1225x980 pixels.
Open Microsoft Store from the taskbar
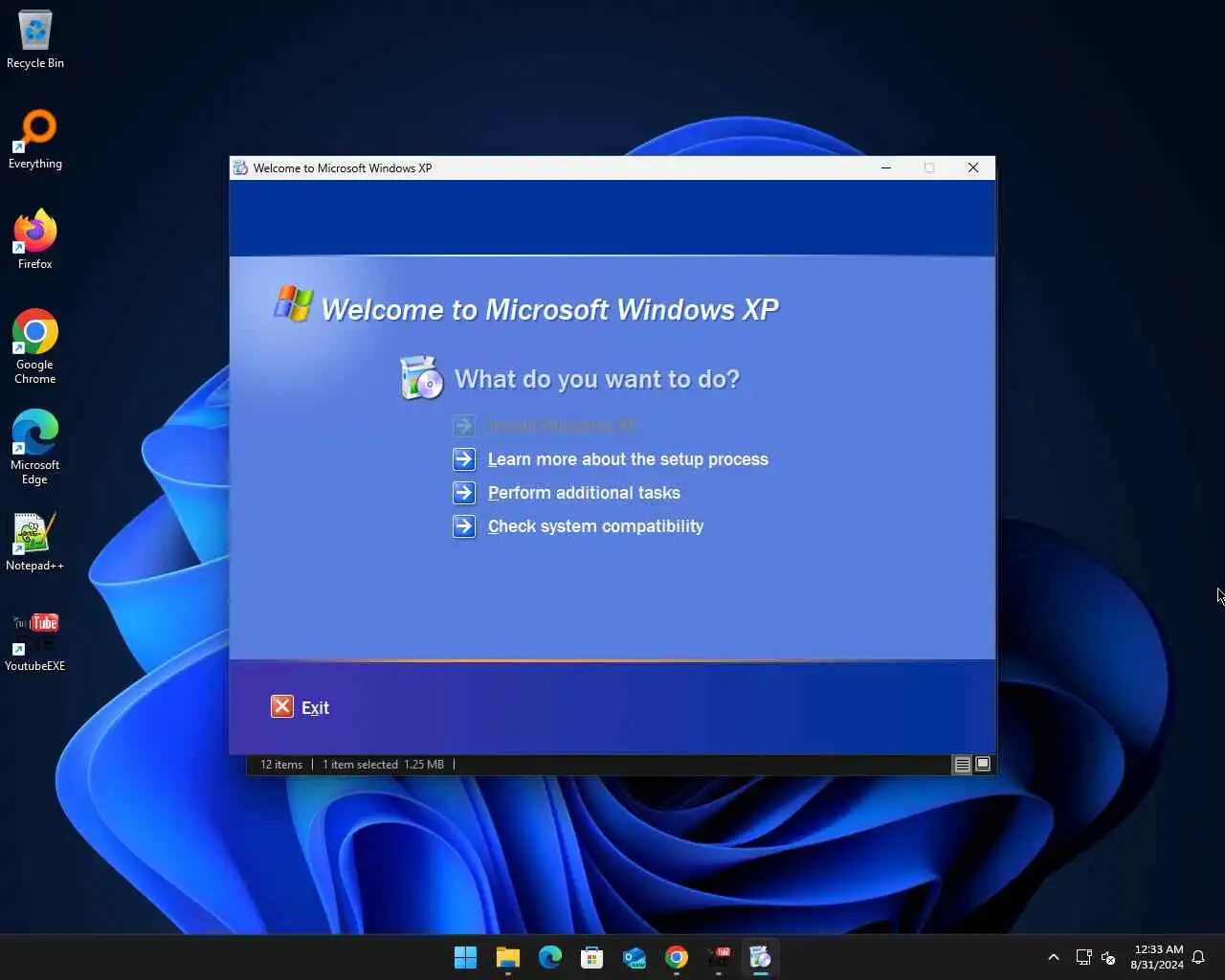tap(592, 957)
